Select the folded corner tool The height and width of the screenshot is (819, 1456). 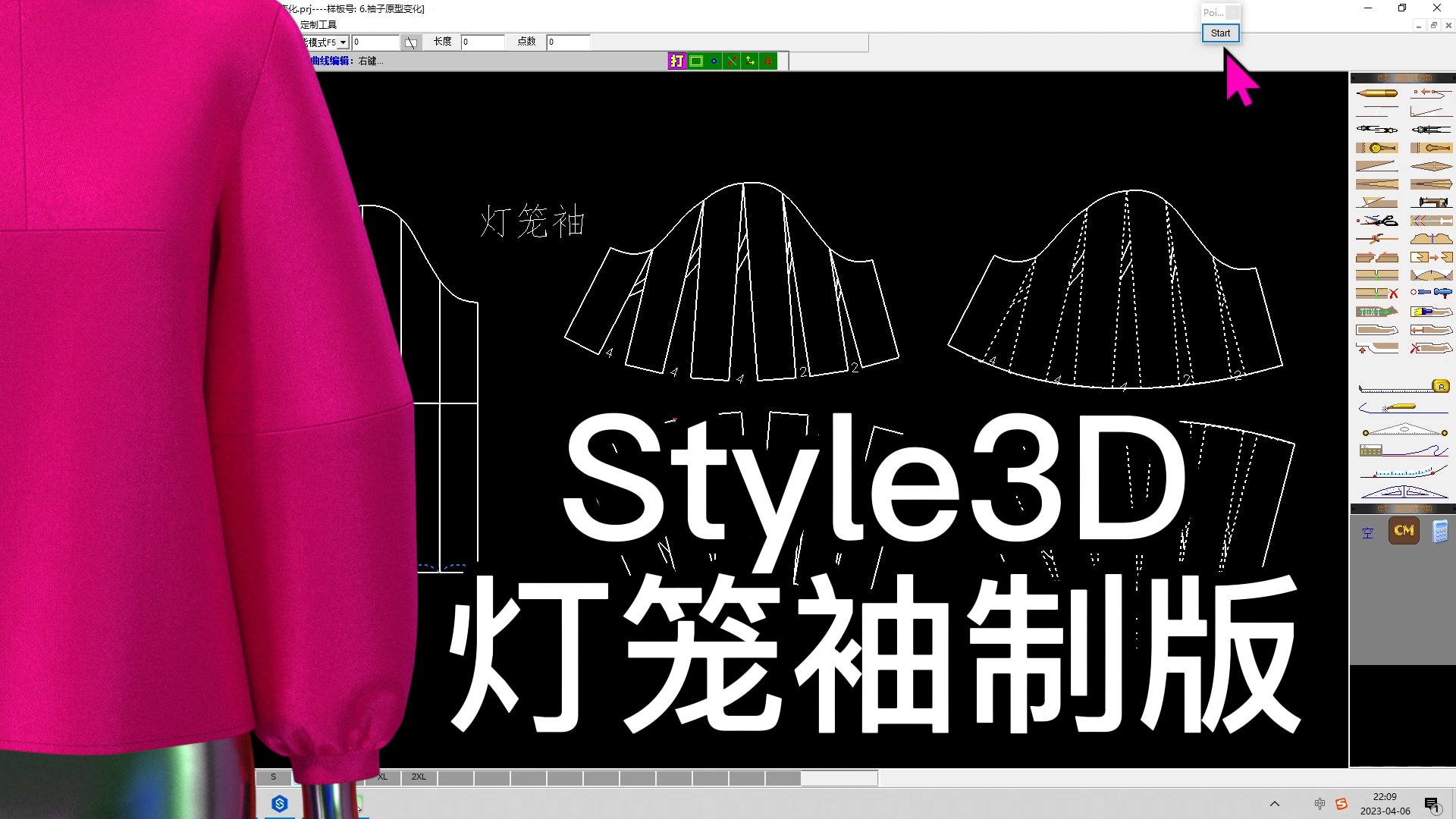(x=1376, y=202)
